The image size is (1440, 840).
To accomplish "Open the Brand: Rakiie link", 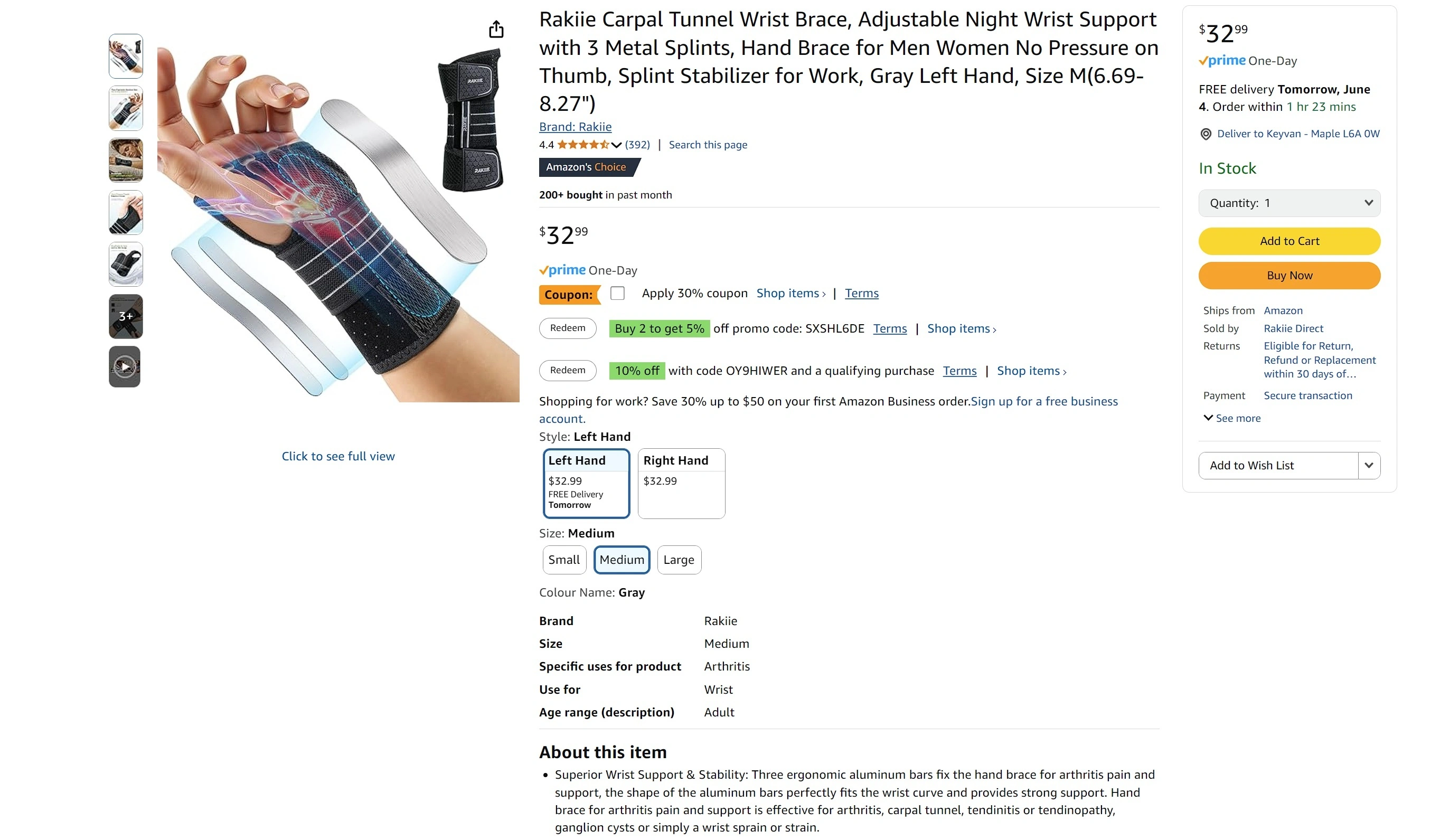I will point(575,127).
